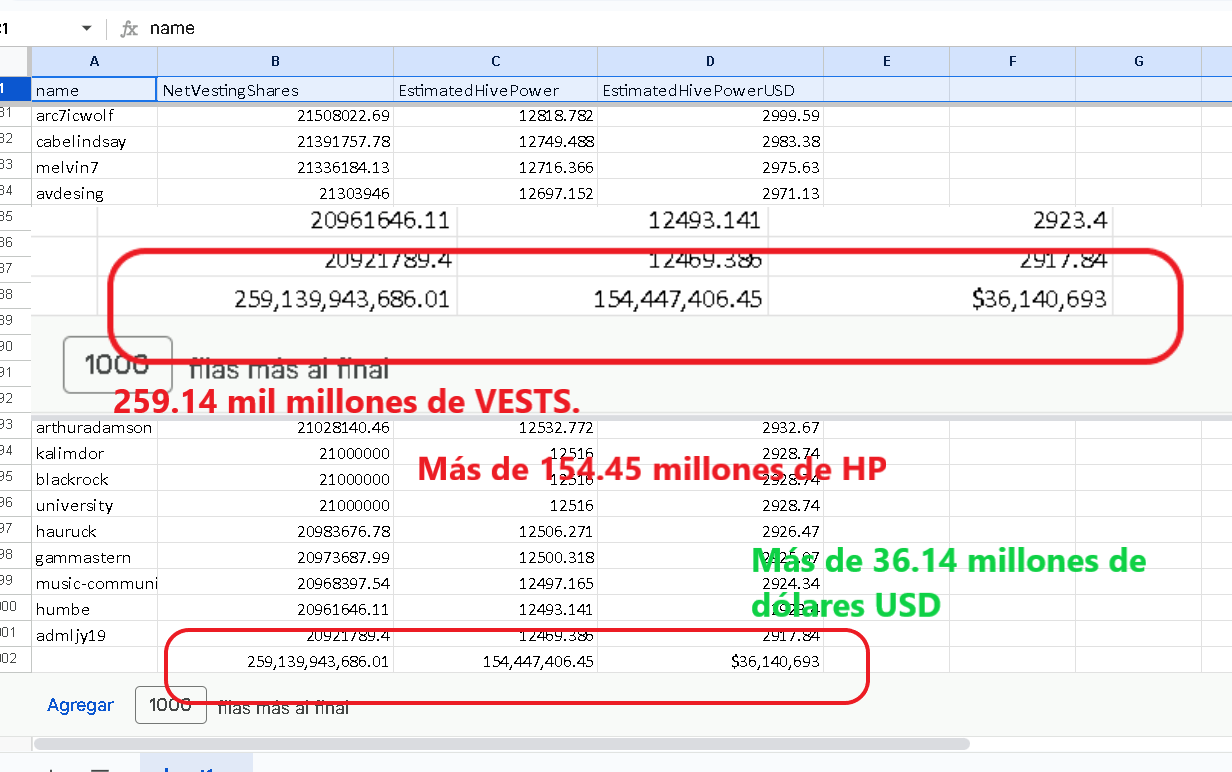
Task: Select the cell containing blackrock
Action: (x=94, y=479)
